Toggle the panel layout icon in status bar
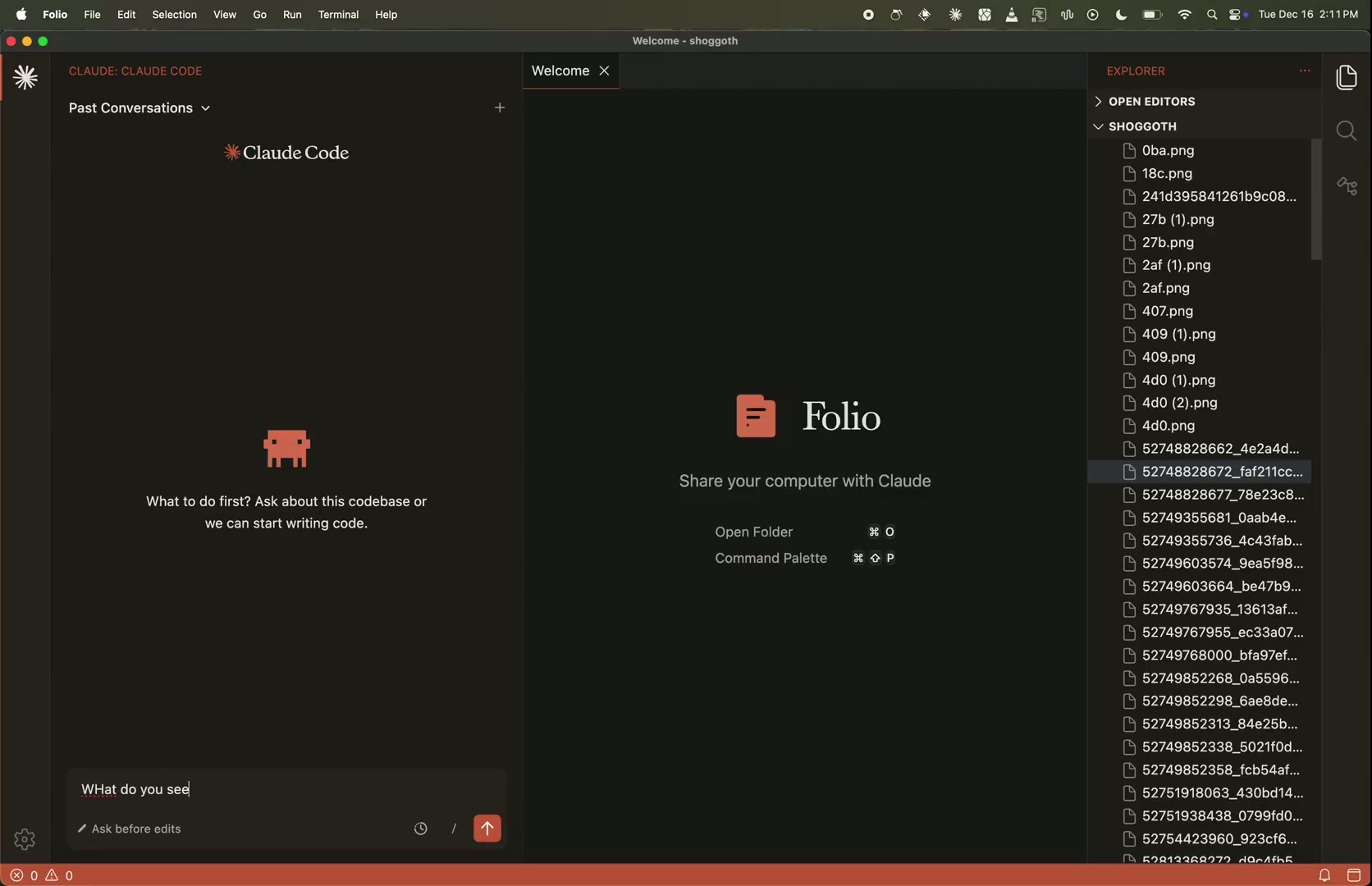 1354,875
